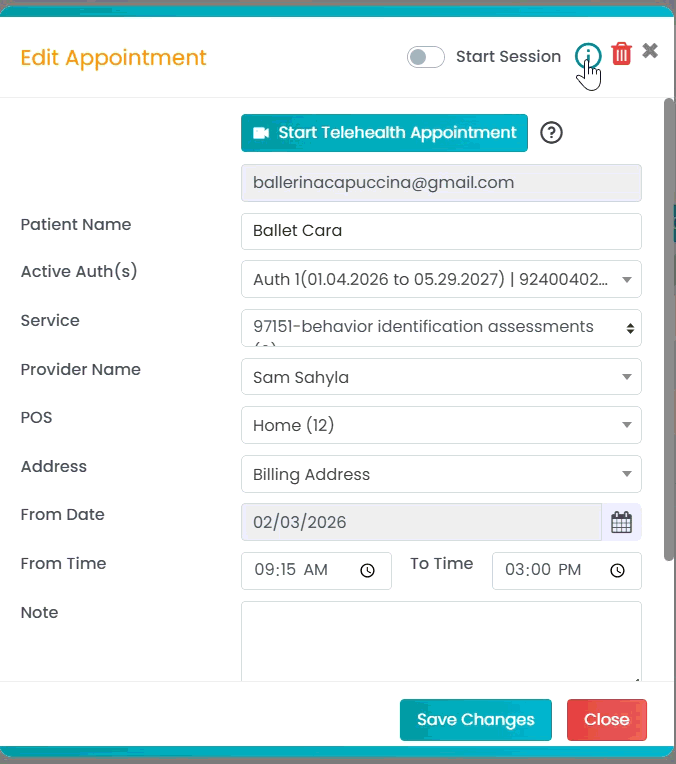Image resolution: width=676 pixels, height=764 pixels.
Task: Click the Save Changes button
Action: click(x=475, y=720)
